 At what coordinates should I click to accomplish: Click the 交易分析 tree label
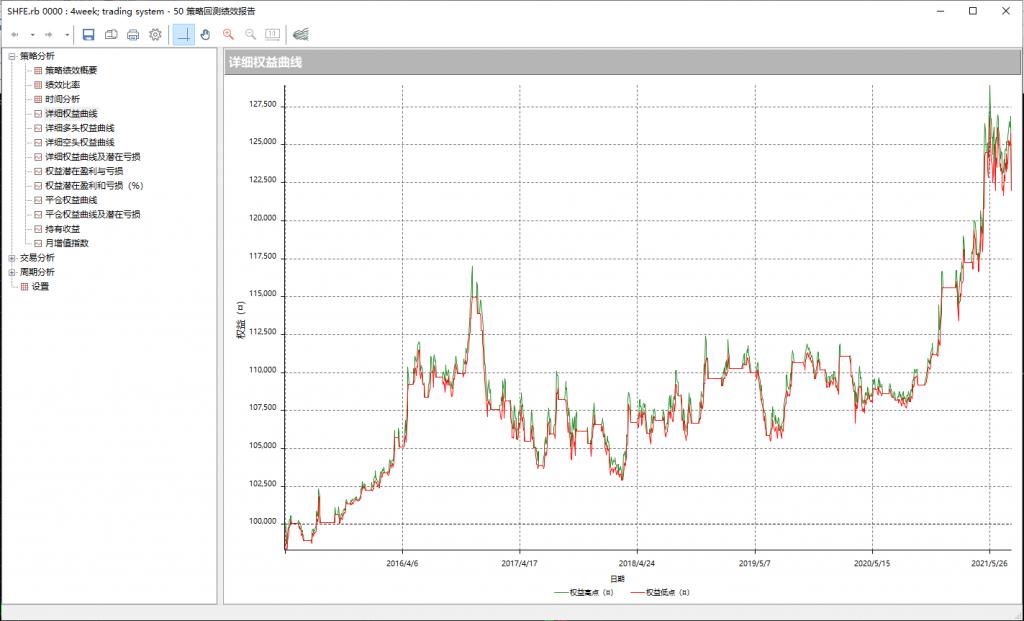[37, 258]
